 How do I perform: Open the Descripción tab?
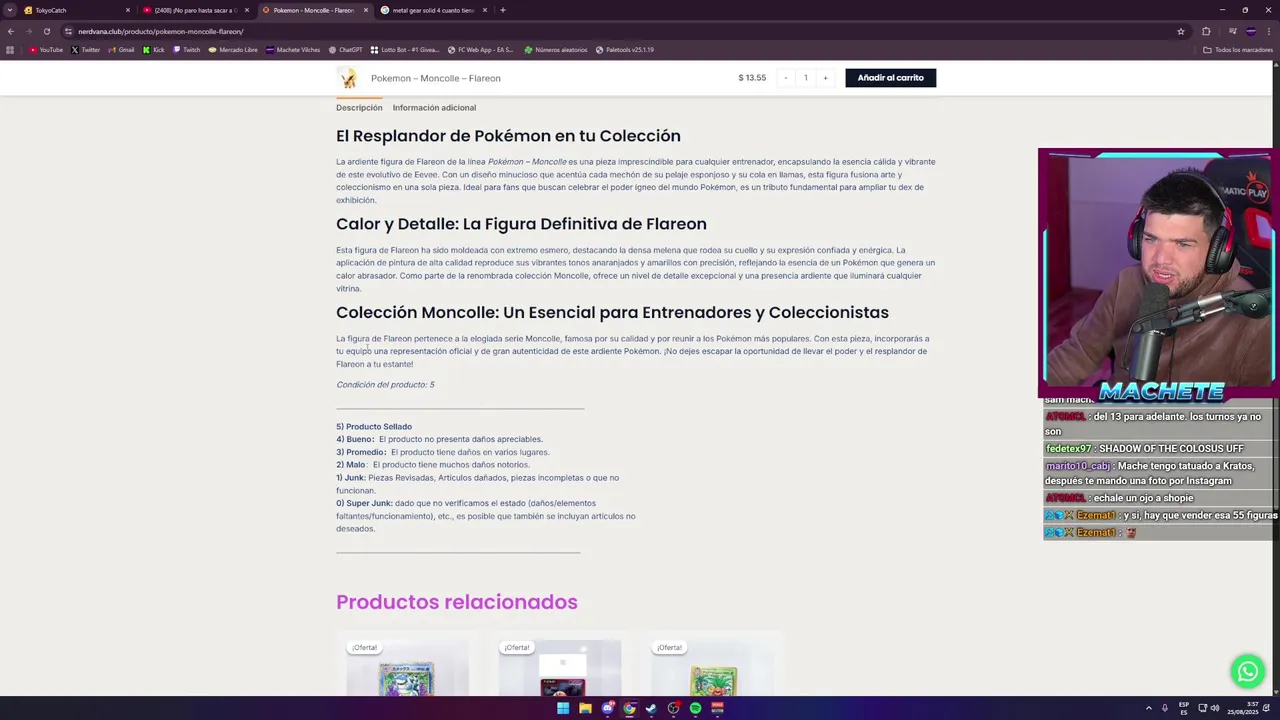[359, 108]
